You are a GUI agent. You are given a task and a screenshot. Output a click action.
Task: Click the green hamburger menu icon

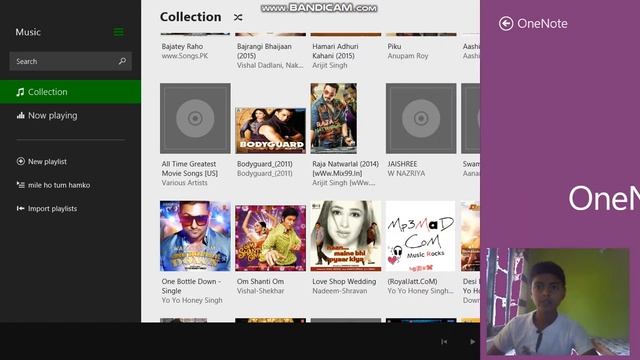click(x=118, y=32)
